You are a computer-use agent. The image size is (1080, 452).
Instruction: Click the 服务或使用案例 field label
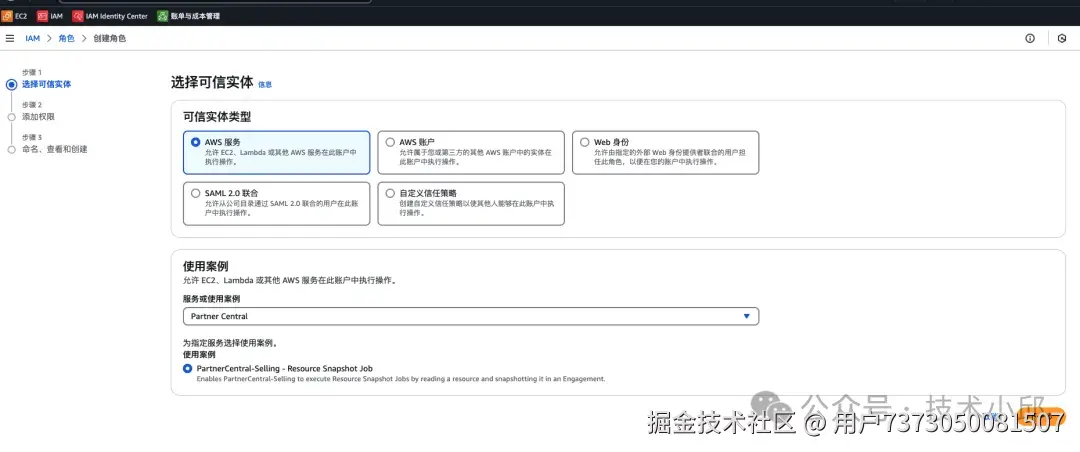tap(211, 298)
